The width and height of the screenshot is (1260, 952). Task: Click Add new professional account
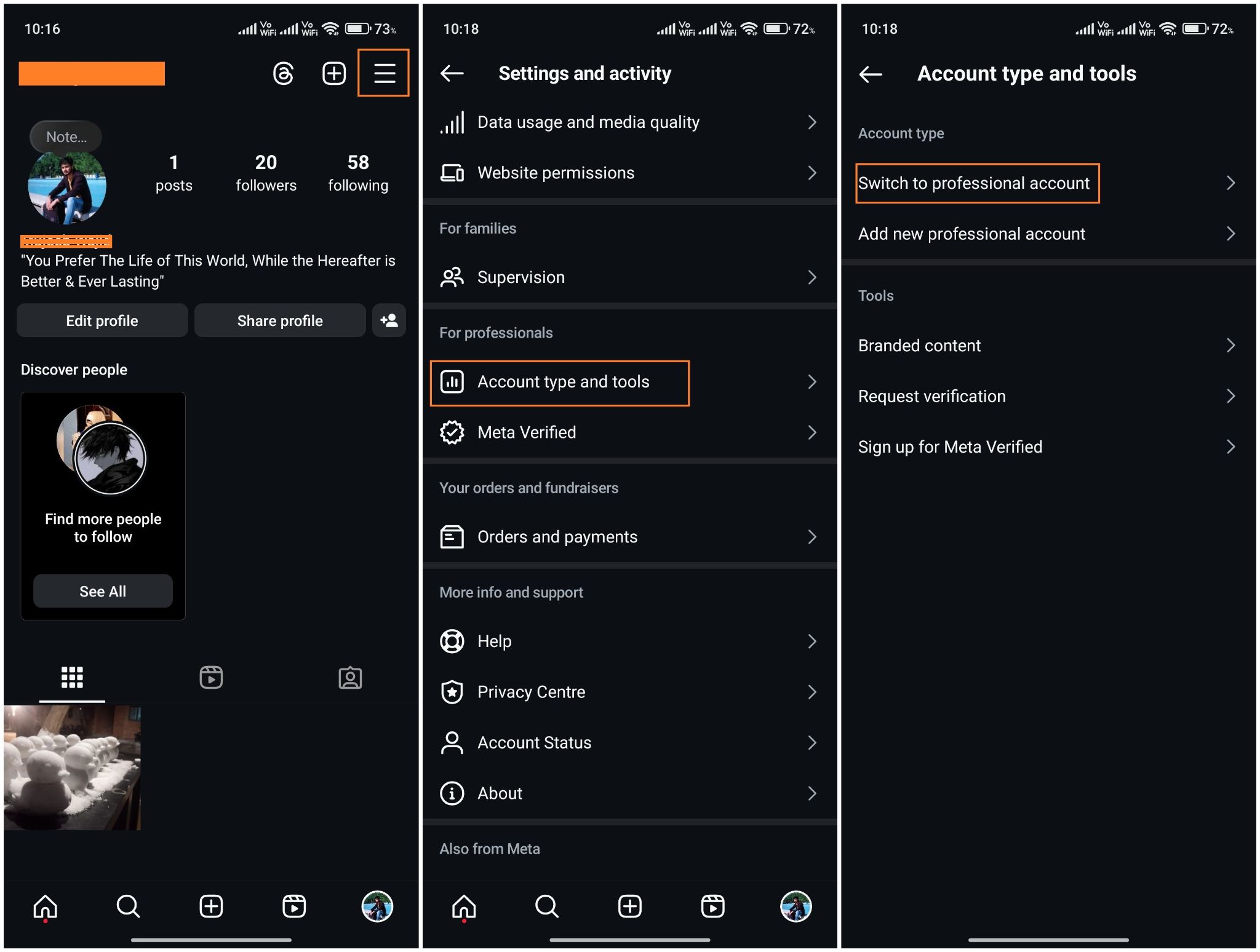point(1049,233)
